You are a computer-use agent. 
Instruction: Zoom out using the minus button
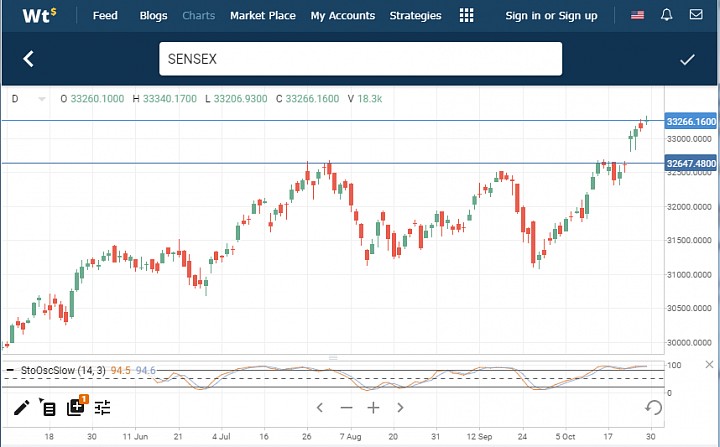[x=346, y=407]
